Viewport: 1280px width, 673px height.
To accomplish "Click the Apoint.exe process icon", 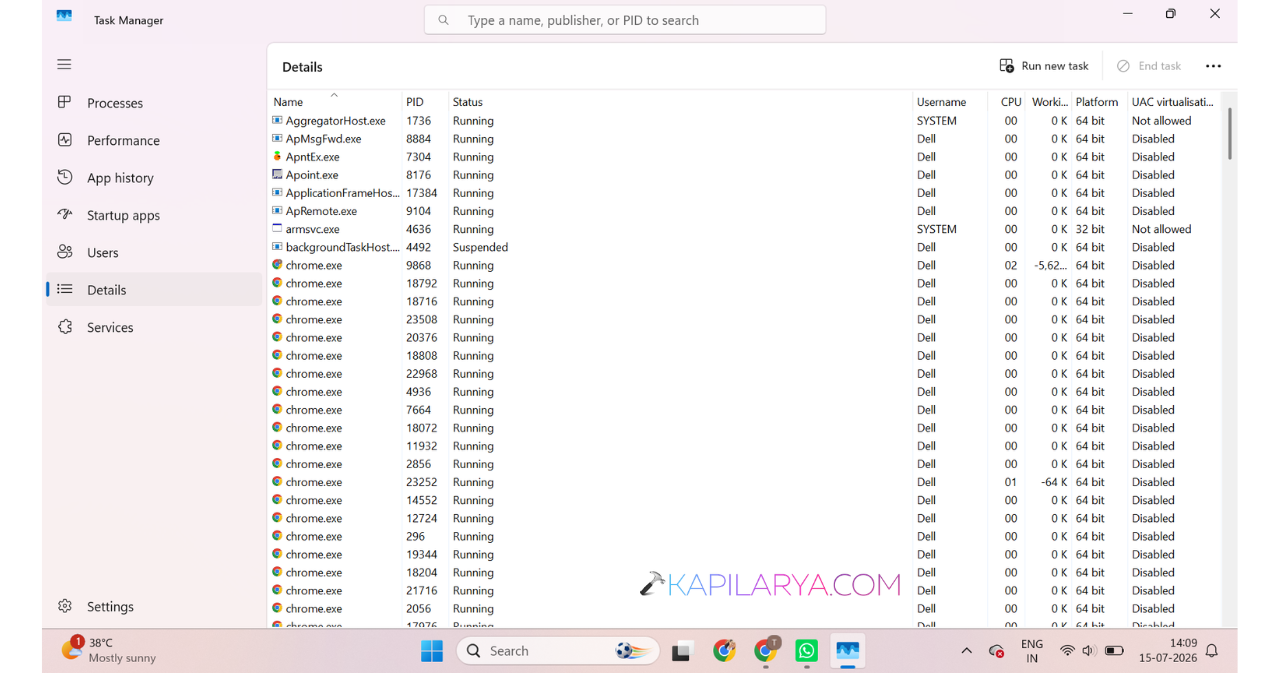I will [277, 174].
